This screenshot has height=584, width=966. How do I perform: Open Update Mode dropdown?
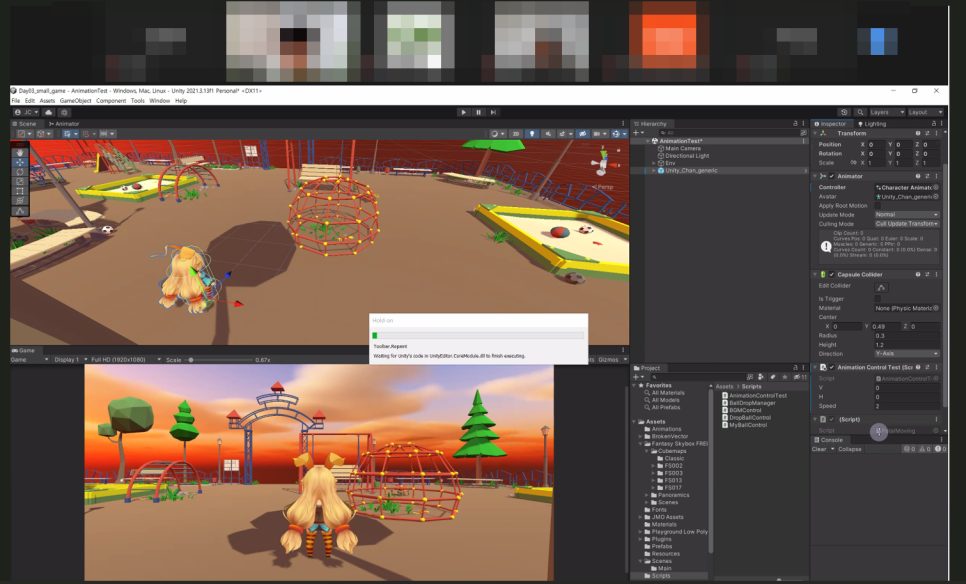pyautogui.click(x=906, y=215)
